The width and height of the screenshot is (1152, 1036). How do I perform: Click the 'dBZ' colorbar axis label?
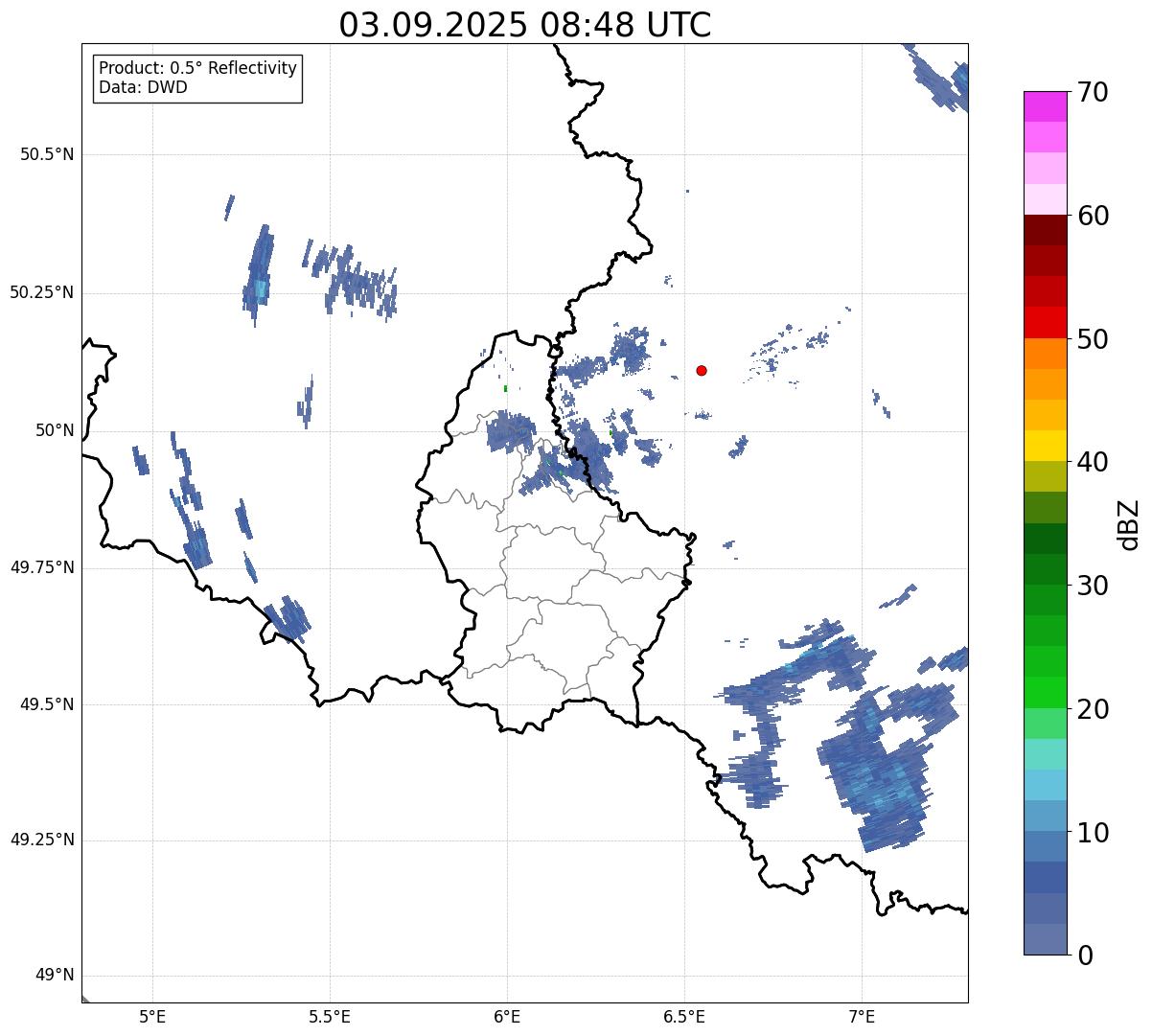pyautogui.click(x=1129, y=524)
